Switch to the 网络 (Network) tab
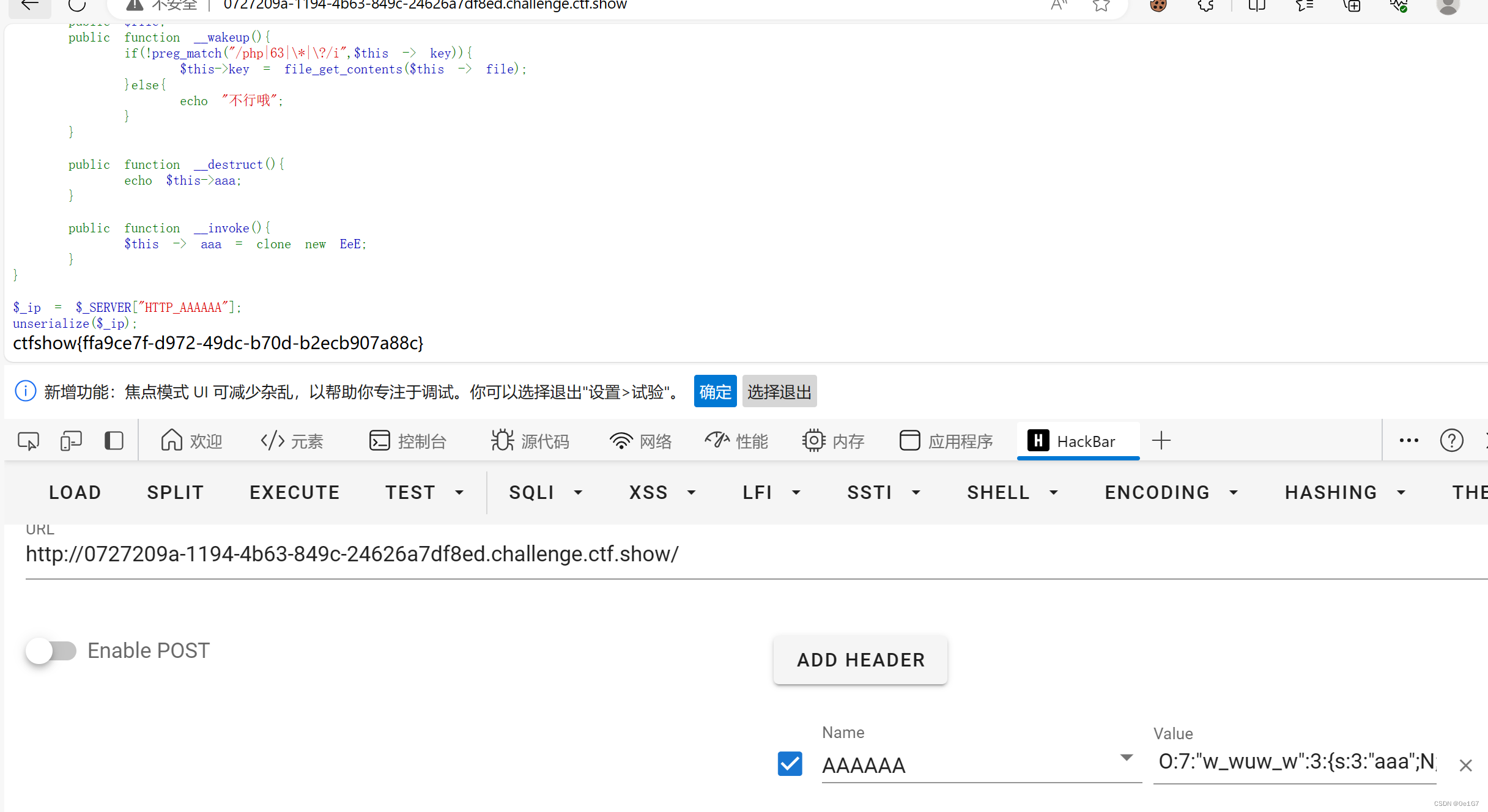 click(x=640, y=440)
